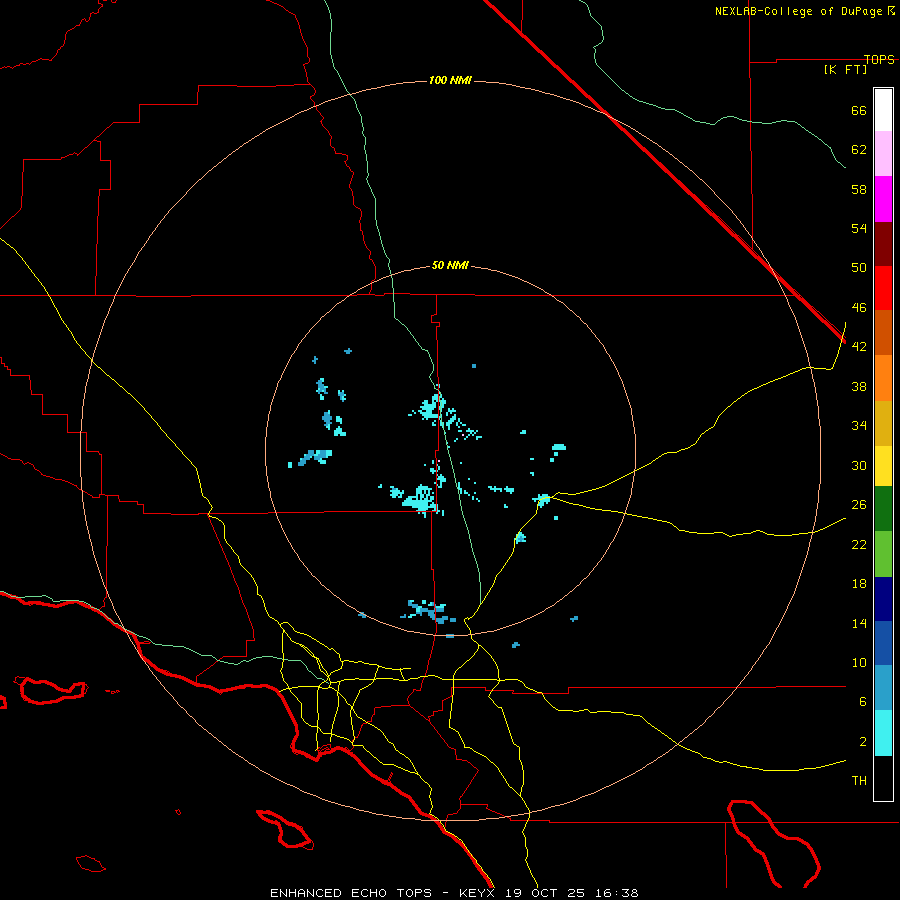900x900 pixels.
Task: Click the TOPS legend header
Action: pos(879,59)
